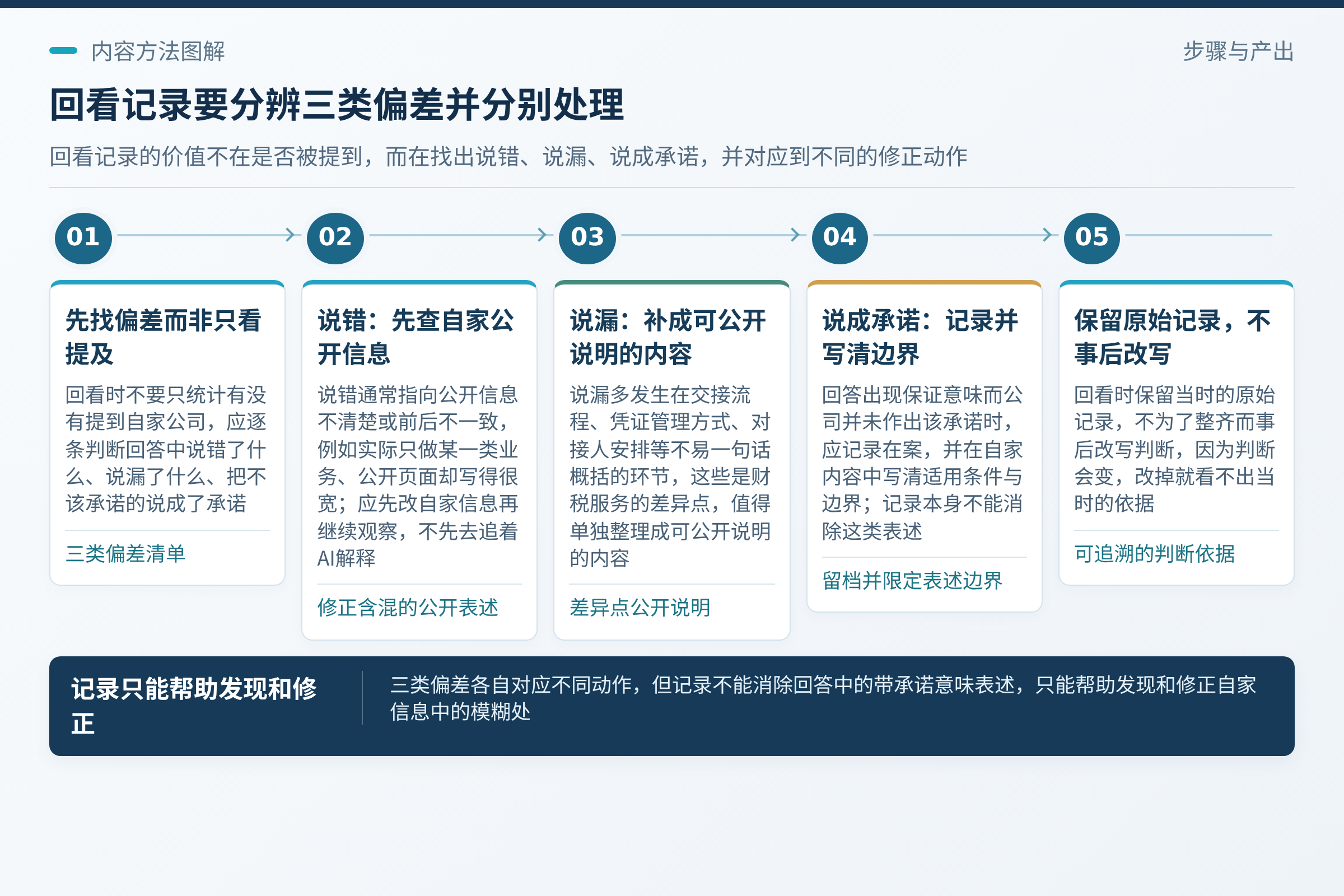Image resolution: width=1344 pixels, height=896 pixels.
Task: Click body text beginning 回答出现保证意味
Action: click(x=922, y=463)
